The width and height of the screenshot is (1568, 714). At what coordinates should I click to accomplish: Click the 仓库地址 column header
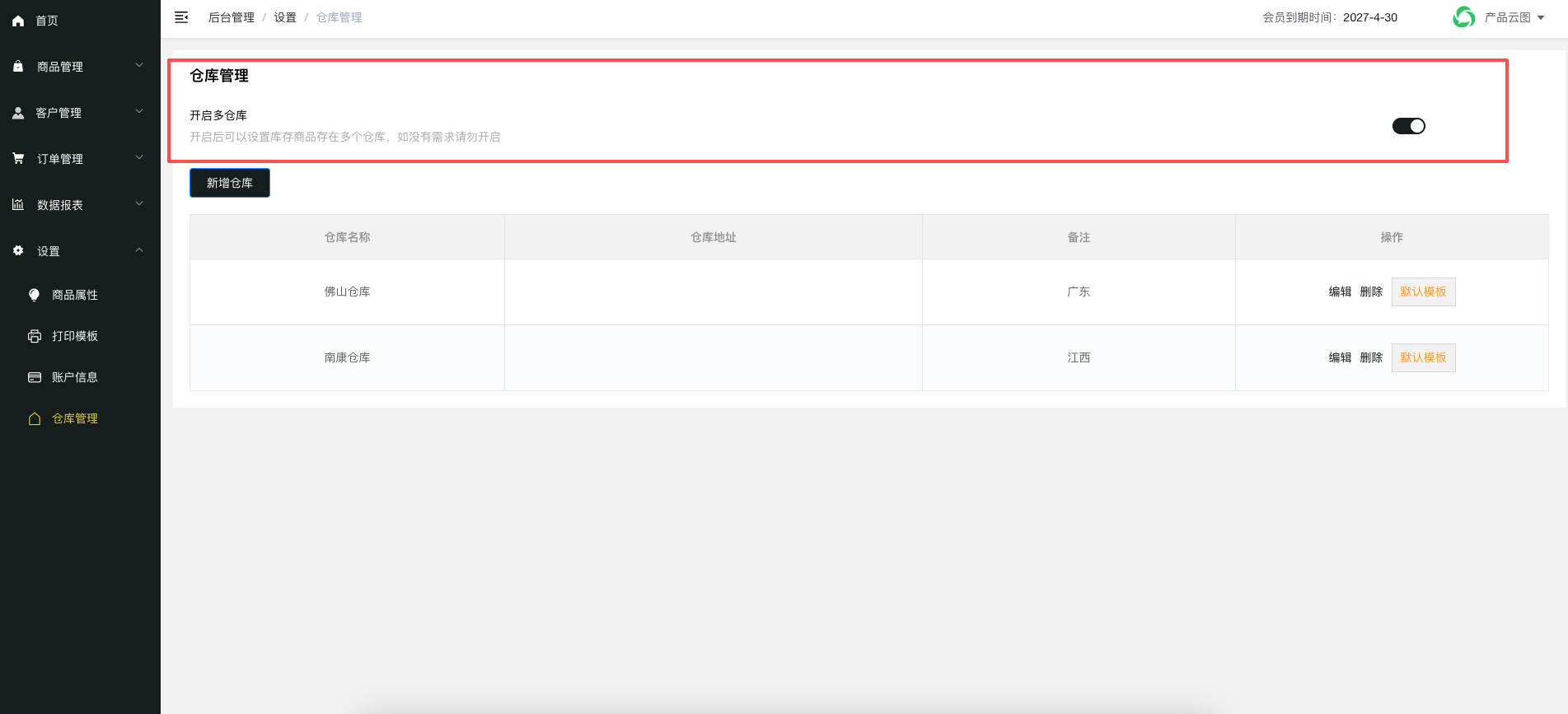(714, 237)
